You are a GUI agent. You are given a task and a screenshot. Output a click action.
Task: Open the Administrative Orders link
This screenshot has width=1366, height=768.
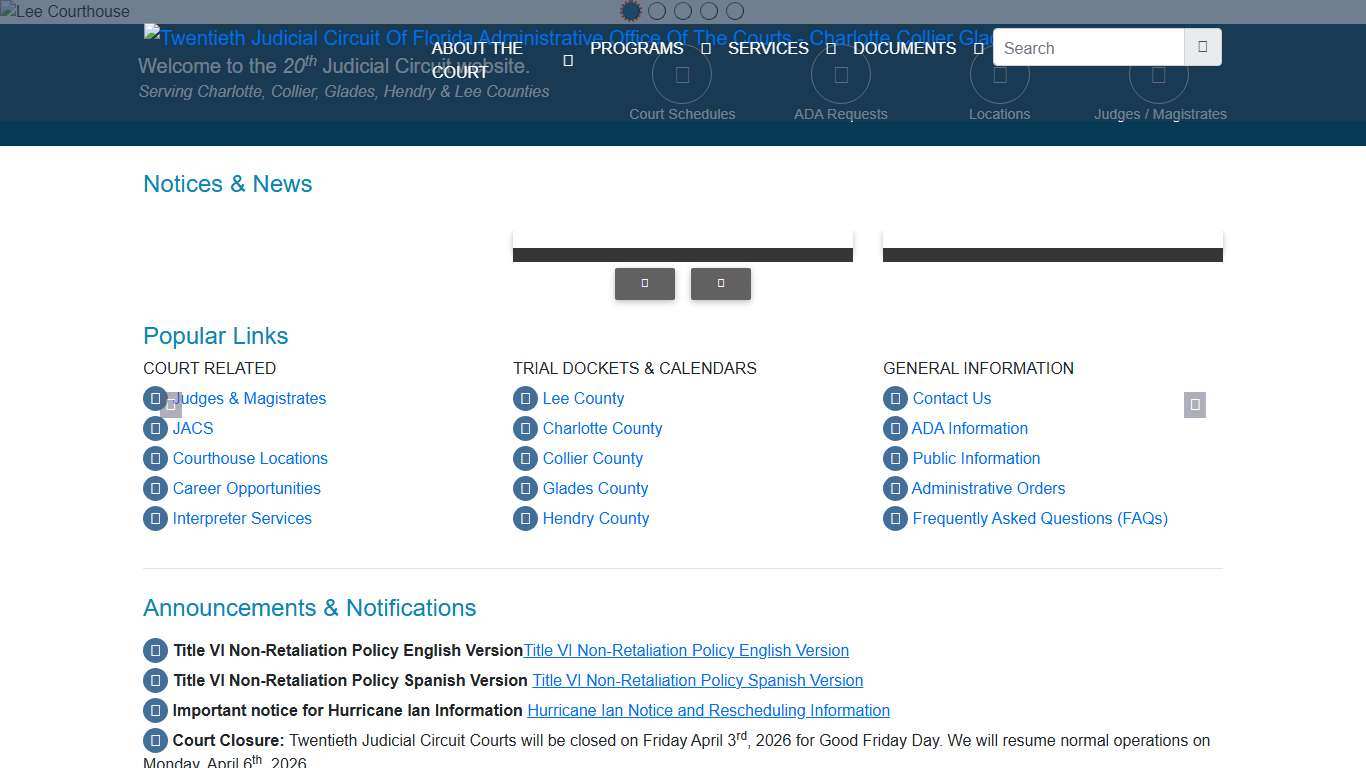988,489
